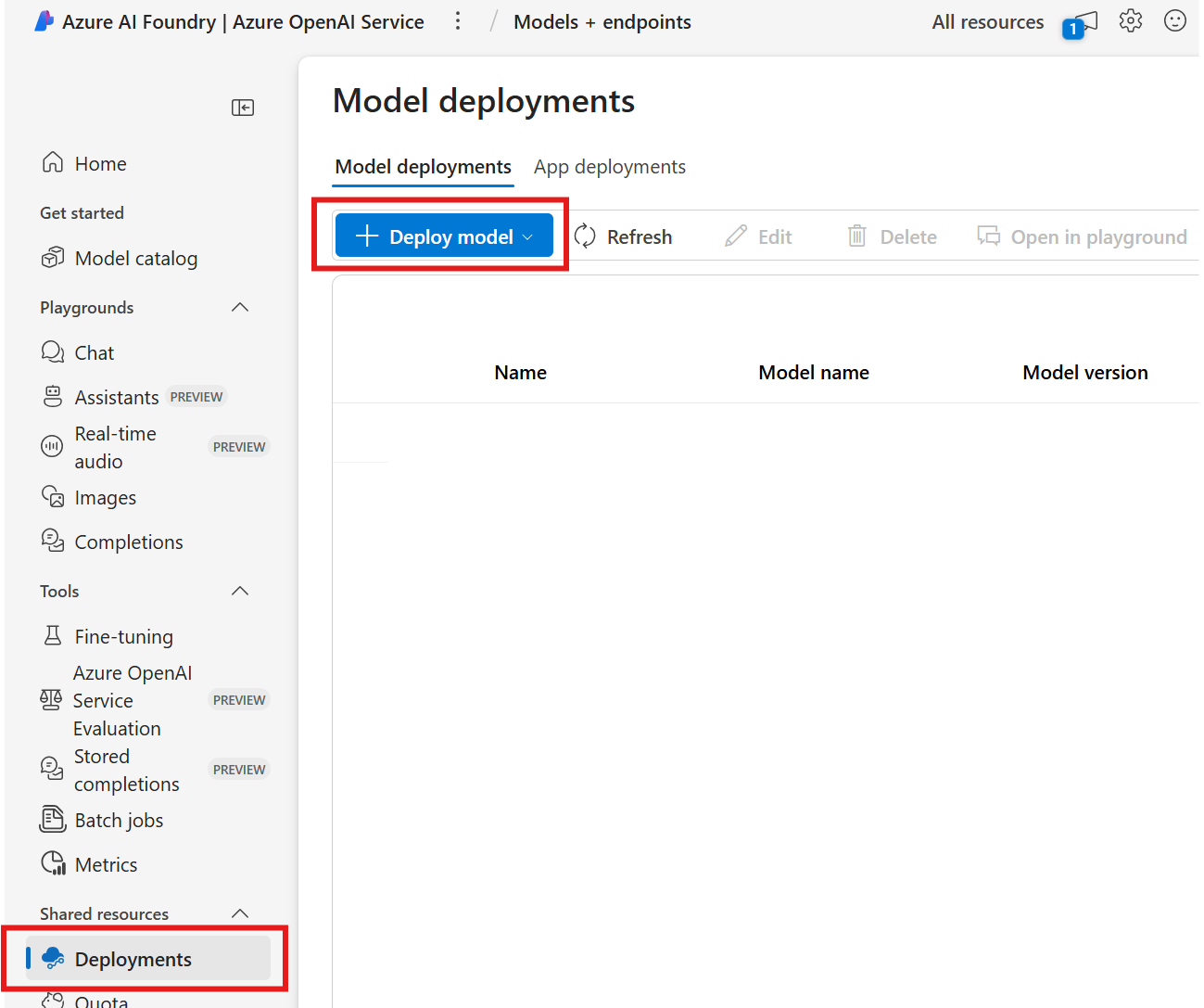
Task: Click the three-dot more options icon
Action: 458,21
